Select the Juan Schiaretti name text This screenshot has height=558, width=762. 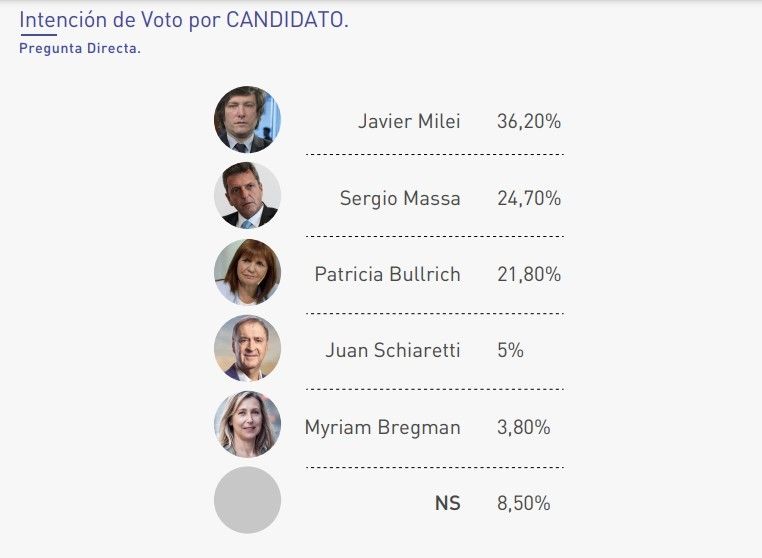393,350
